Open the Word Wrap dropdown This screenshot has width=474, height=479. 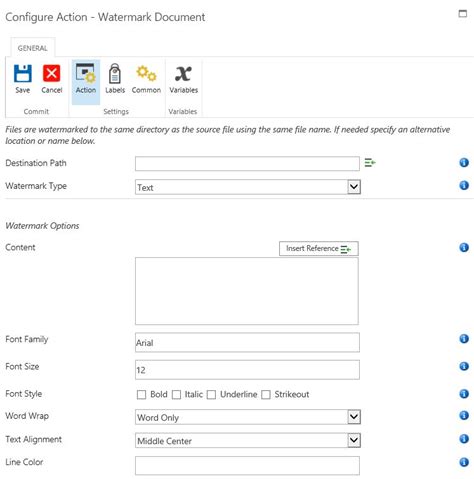[x=354, y=417]
